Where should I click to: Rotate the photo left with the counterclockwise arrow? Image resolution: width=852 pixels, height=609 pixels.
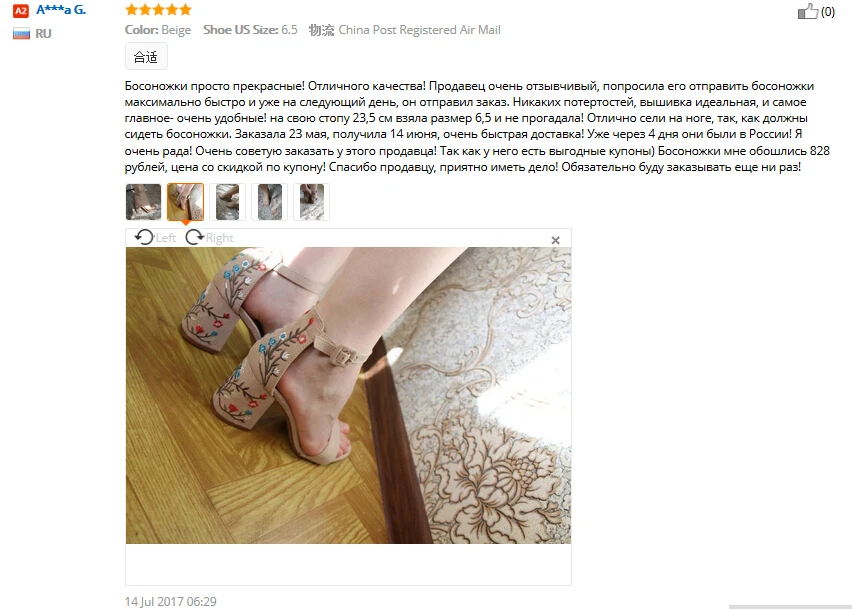click(x=145, y=237)
